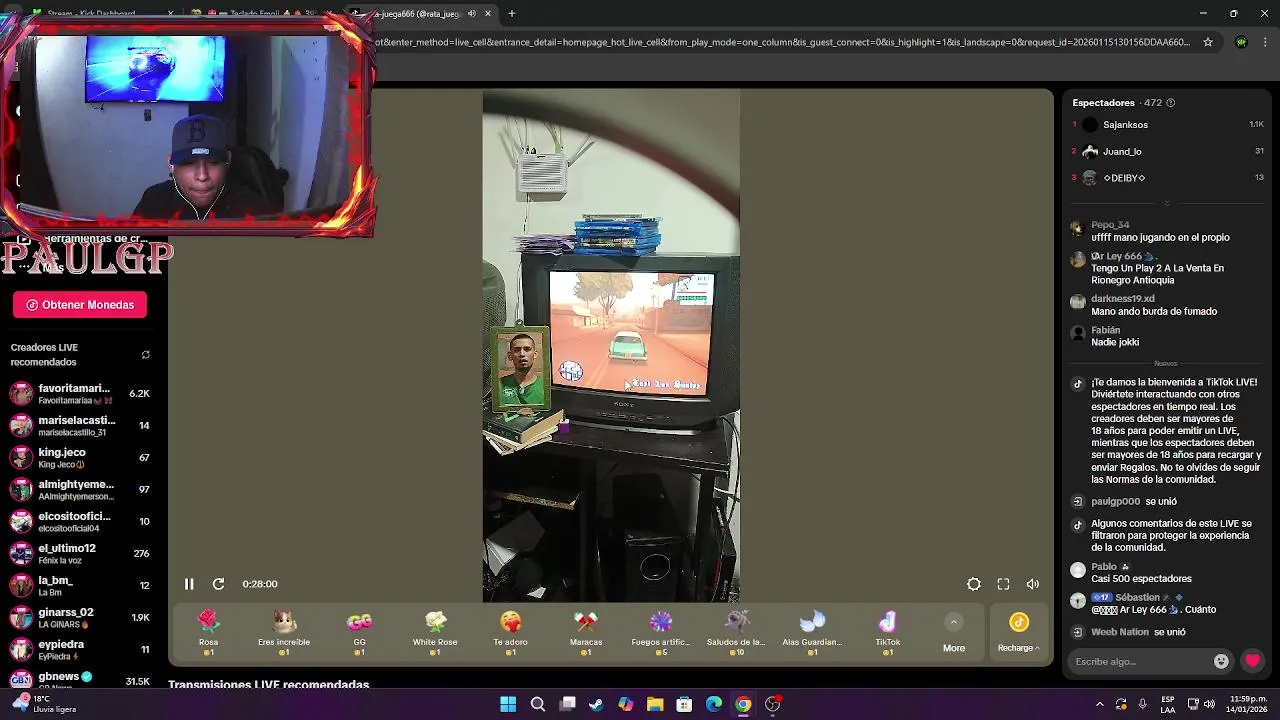Open eypiedra recommended creator
Screen dimensions: 1280x720
click(x=80, y=650)
